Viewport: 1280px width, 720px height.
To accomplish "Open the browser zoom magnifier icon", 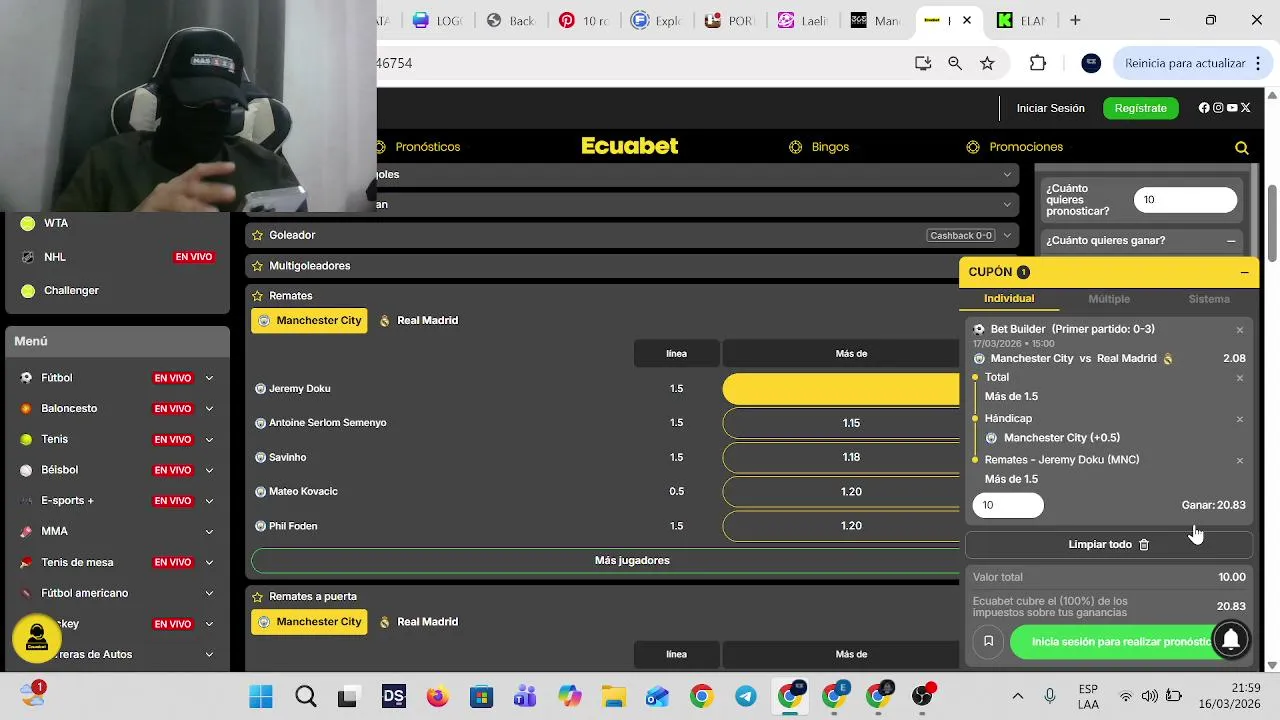I will point(955,63).
